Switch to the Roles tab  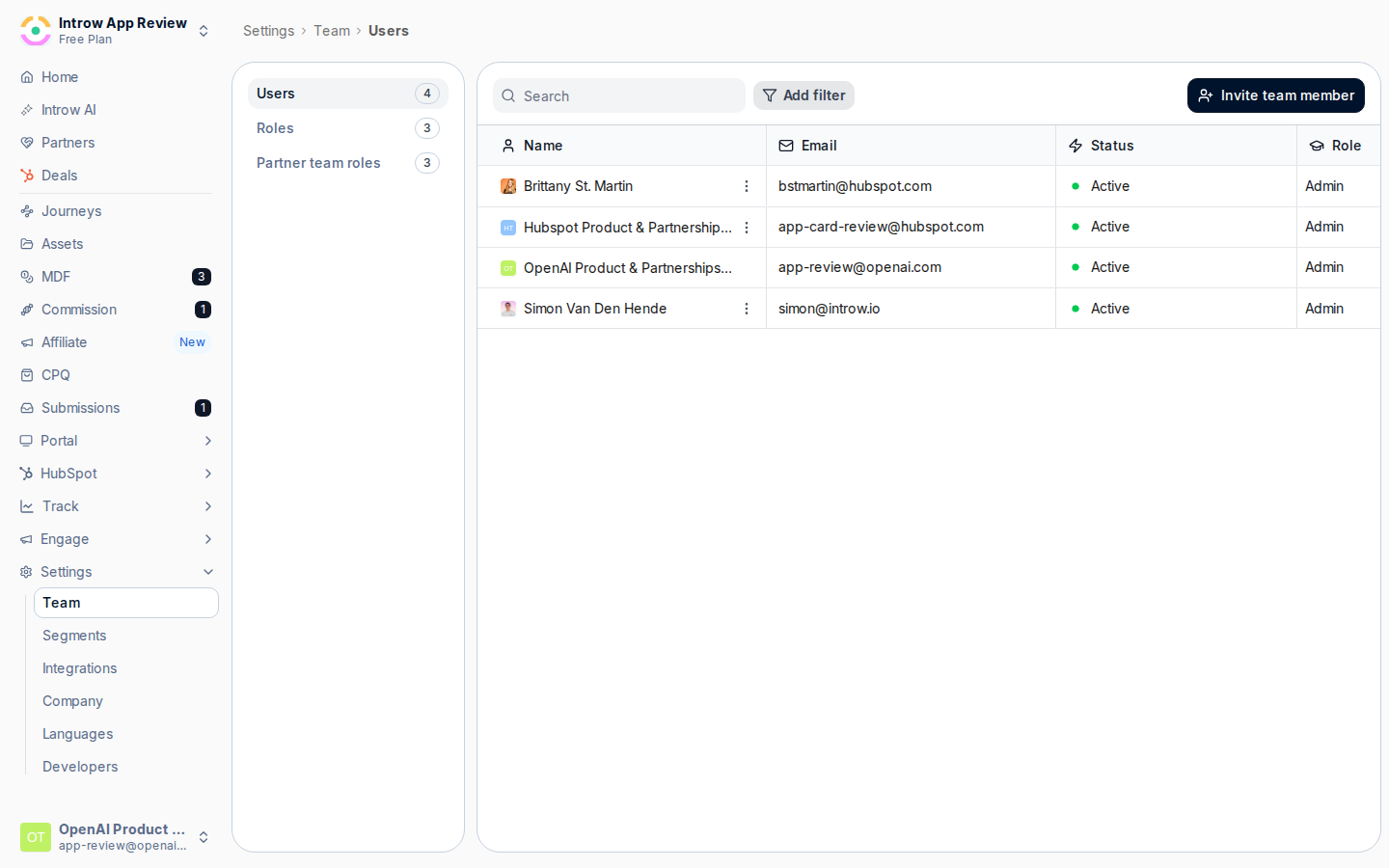coord(348,128)
